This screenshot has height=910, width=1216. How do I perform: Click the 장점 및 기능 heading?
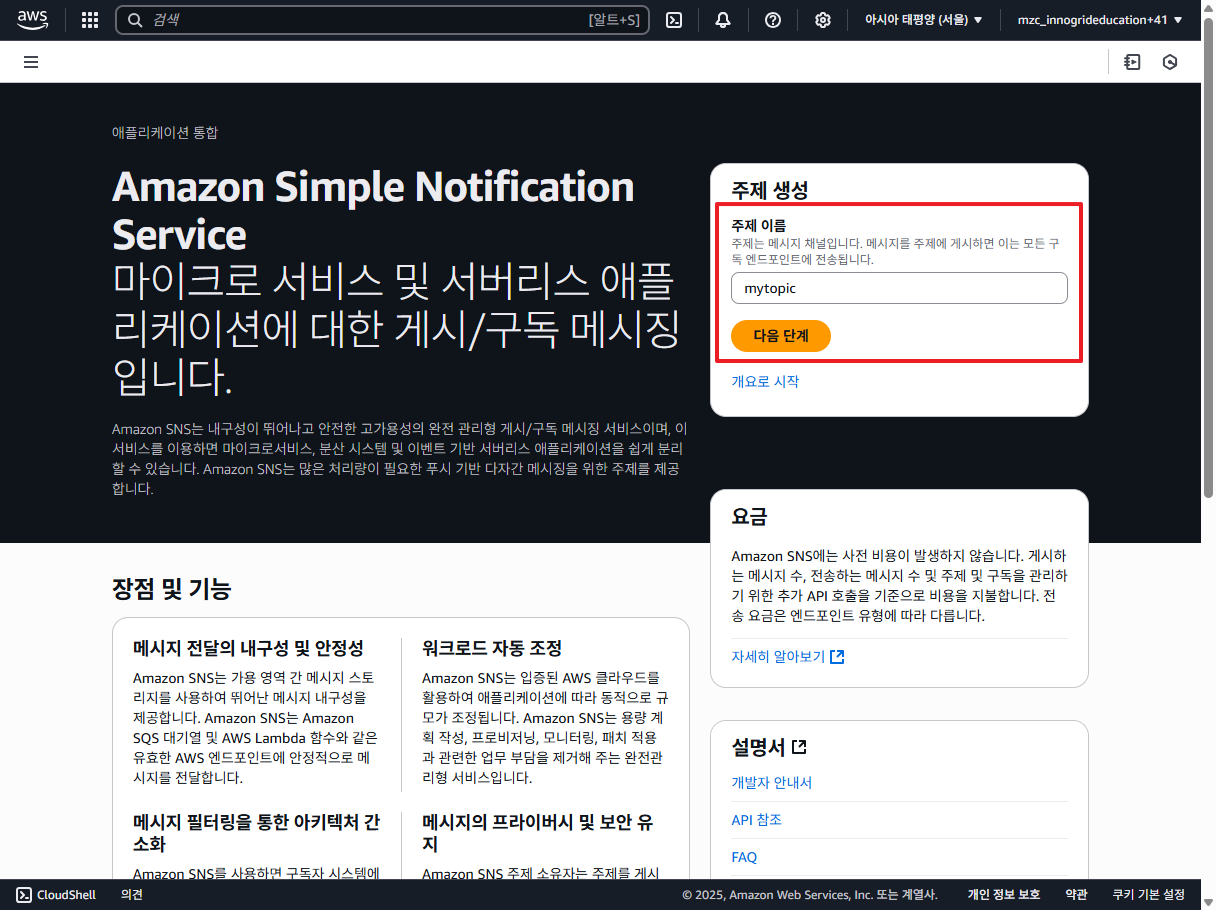point(172,589)
